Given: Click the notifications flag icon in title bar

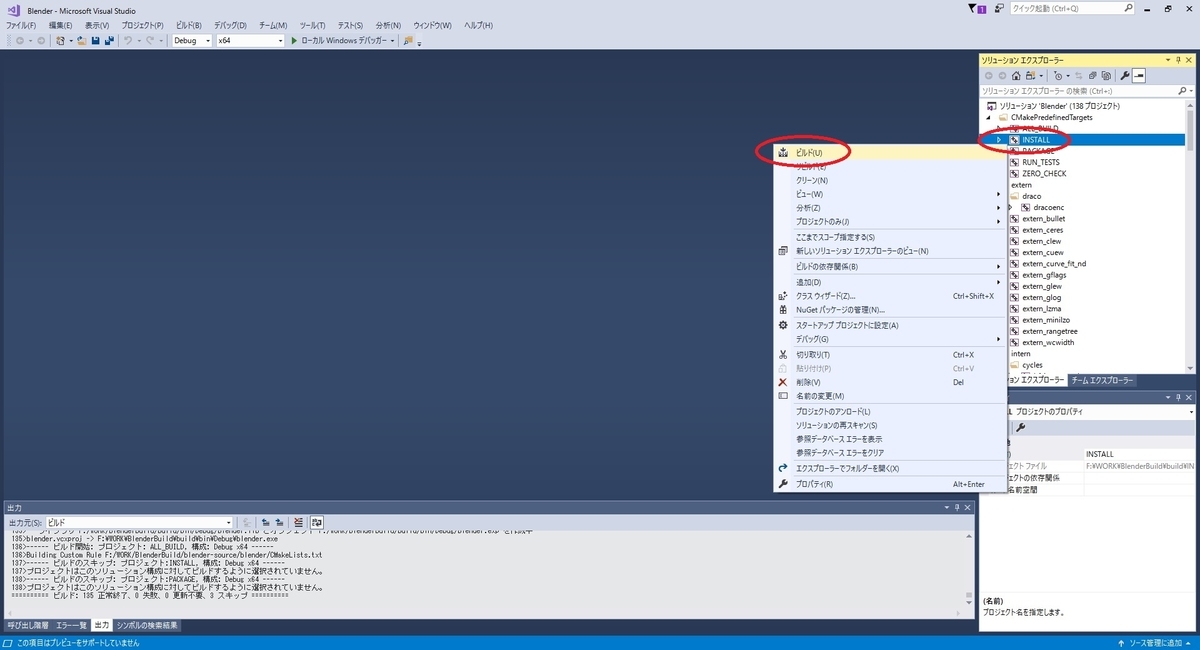Looking at the screenshot, I should [976, 8].
